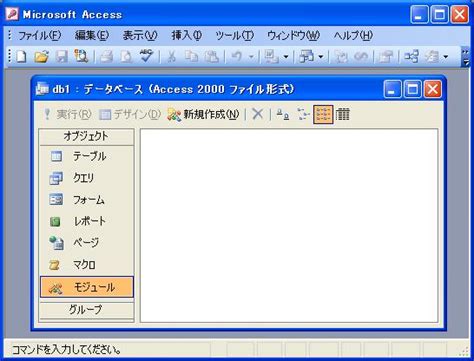The width and height of the screenshot is (474, 361).
Task: Click the File Search toolbar icon
Action: coord(81,57)
